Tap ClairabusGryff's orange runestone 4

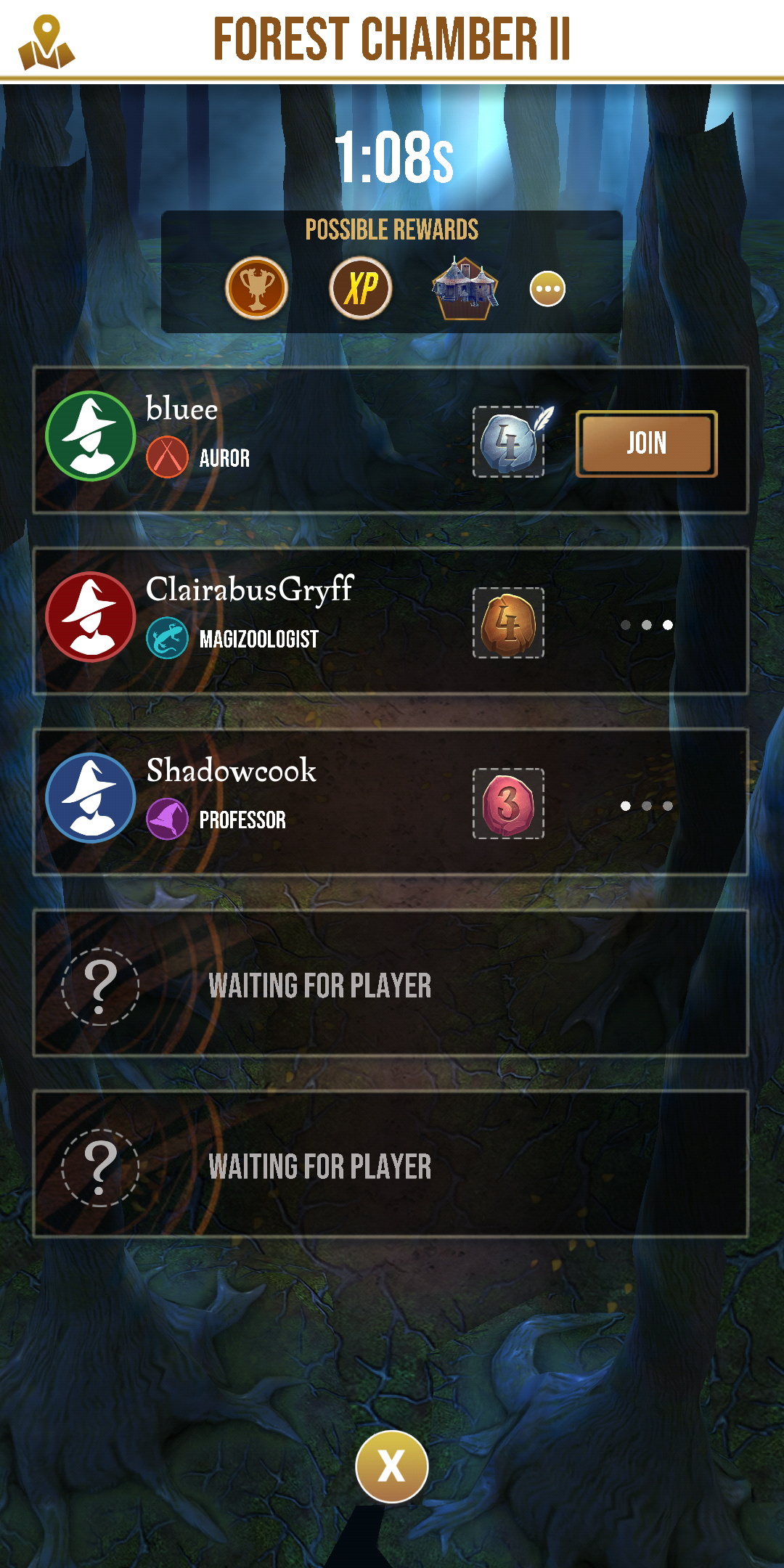coord(509,623)
